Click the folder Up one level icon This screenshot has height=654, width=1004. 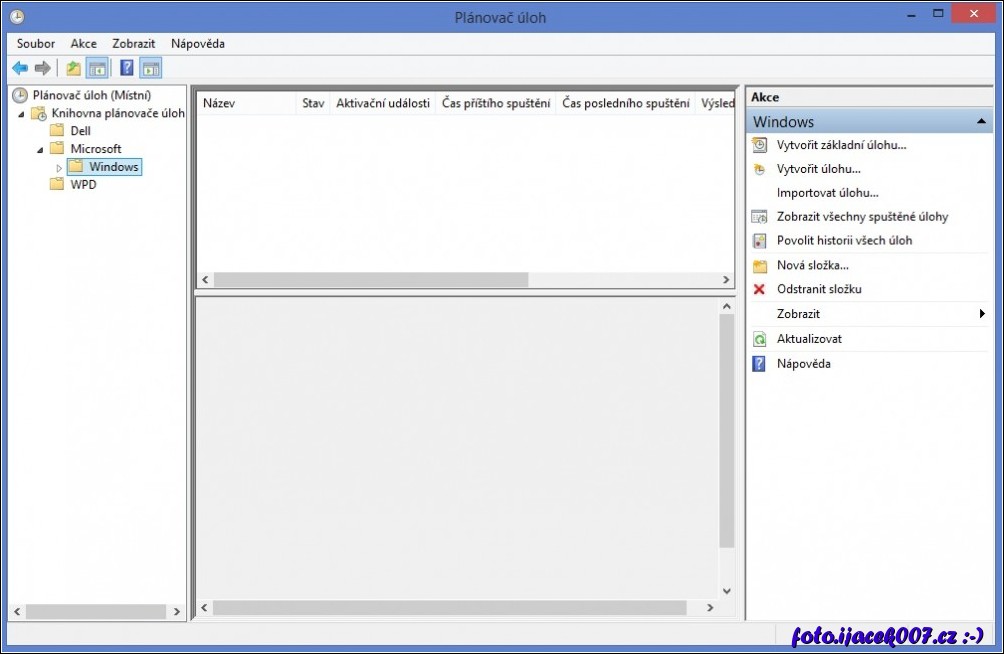pos(73,68)
